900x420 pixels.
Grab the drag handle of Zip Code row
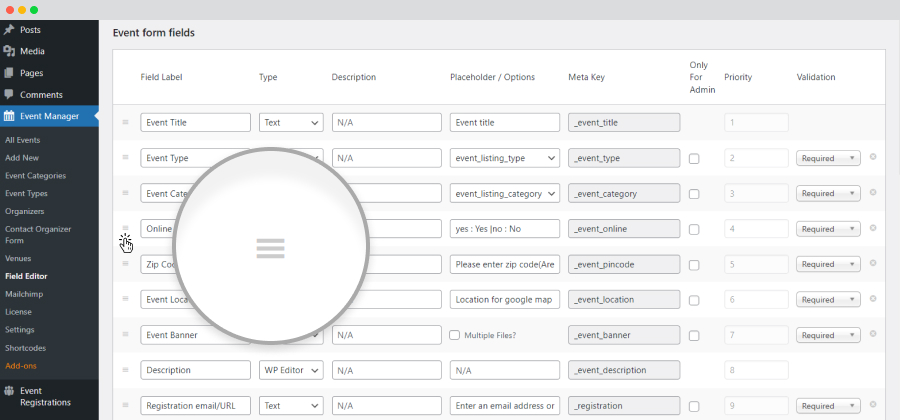point(125,263)
